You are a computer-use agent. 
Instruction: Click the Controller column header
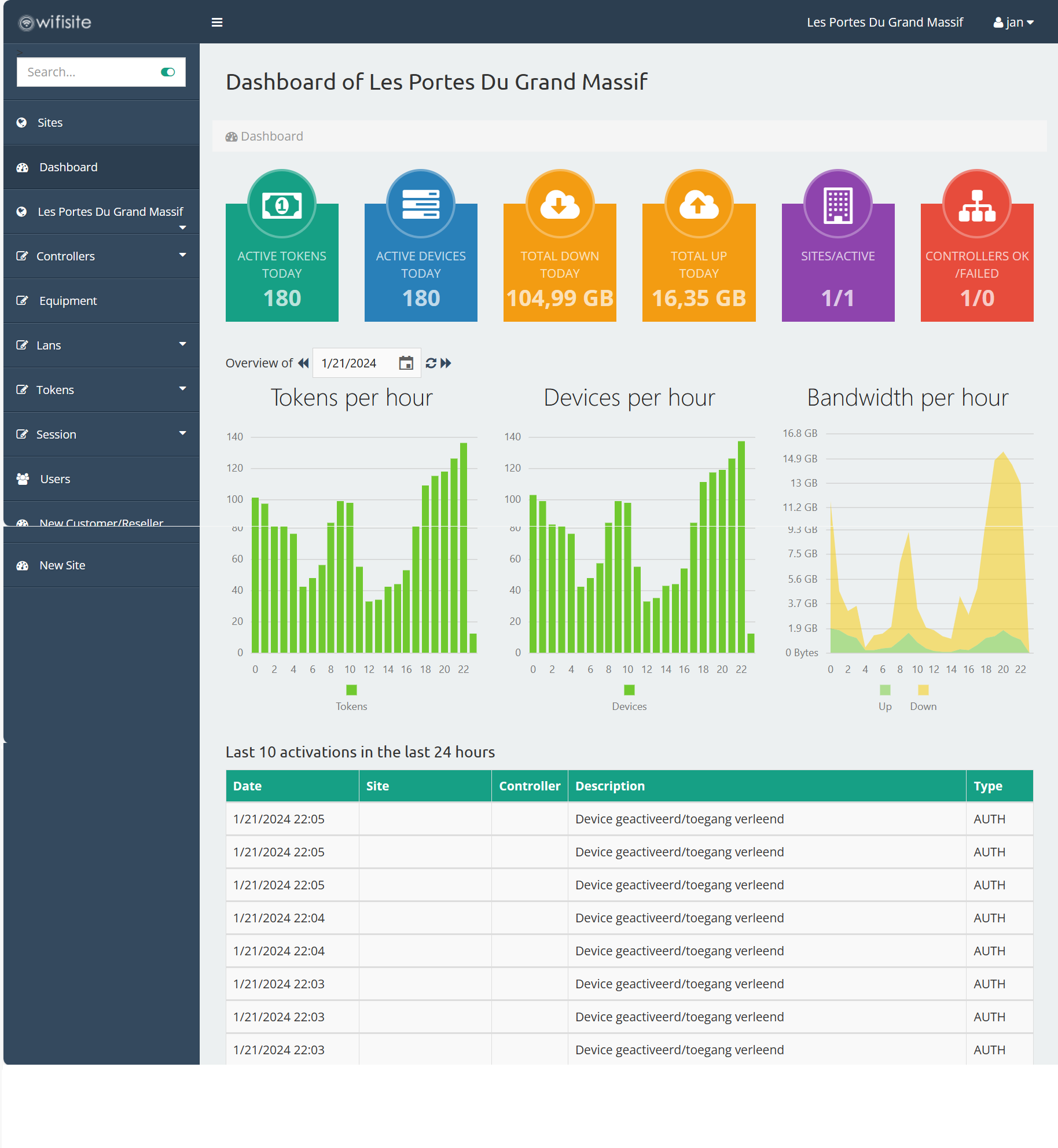tap(530, 786)
